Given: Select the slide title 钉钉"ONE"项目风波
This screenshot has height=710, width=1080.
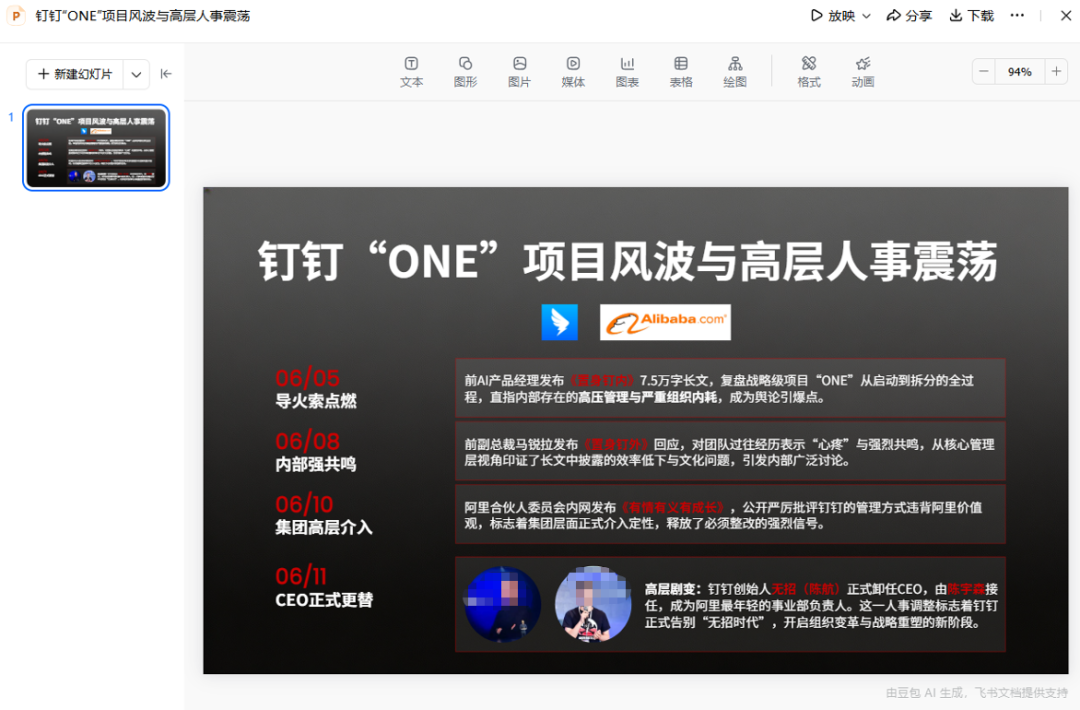Looking at the screenshot, I should point(627,261).
